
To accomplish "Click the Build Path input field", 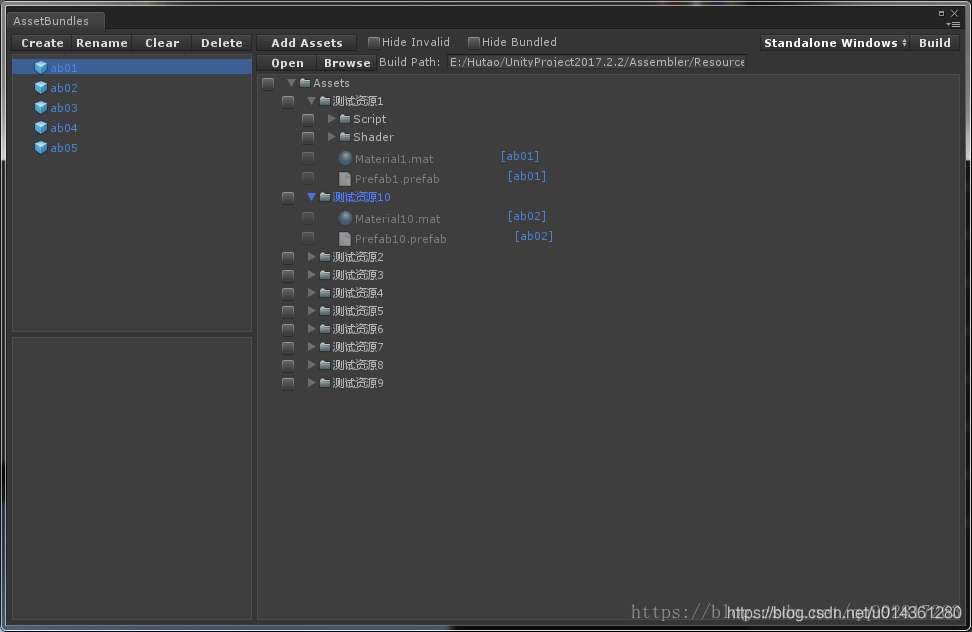I will tap(597, 62).
